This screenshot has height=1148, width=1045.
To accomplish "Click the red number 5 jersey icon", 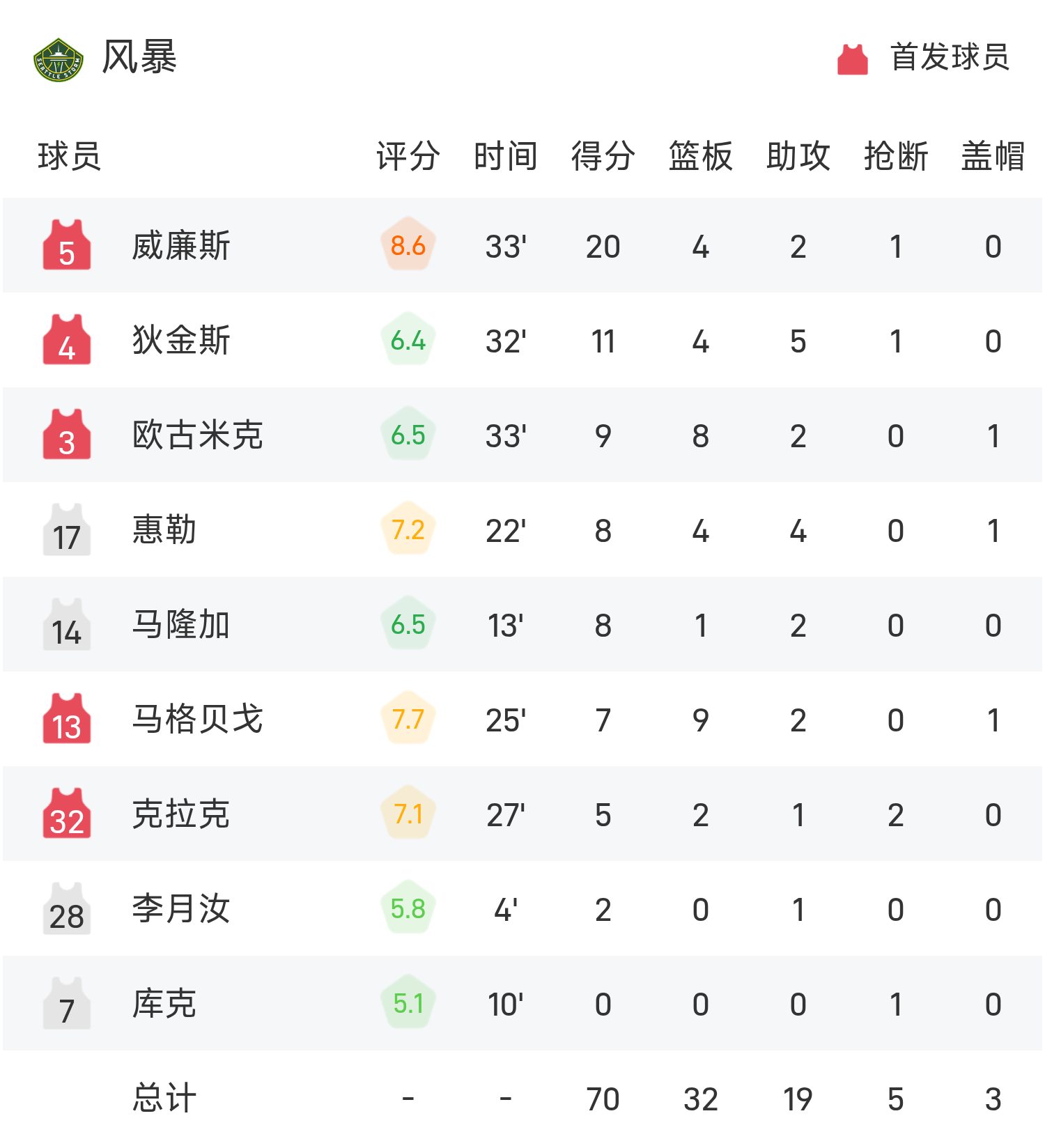I will [67, 245].
